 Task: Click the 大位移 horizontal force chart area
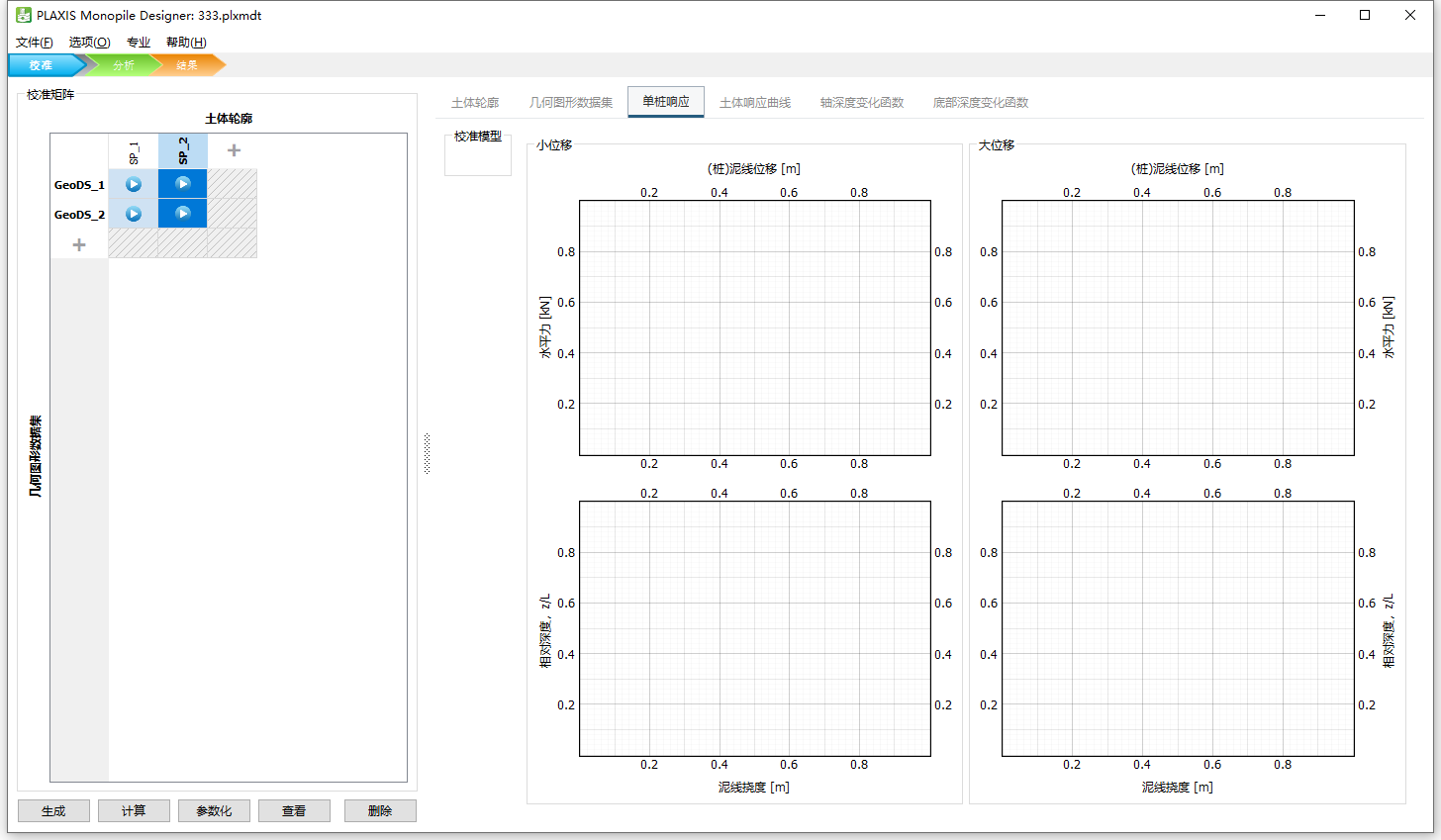pos(1178,327)
